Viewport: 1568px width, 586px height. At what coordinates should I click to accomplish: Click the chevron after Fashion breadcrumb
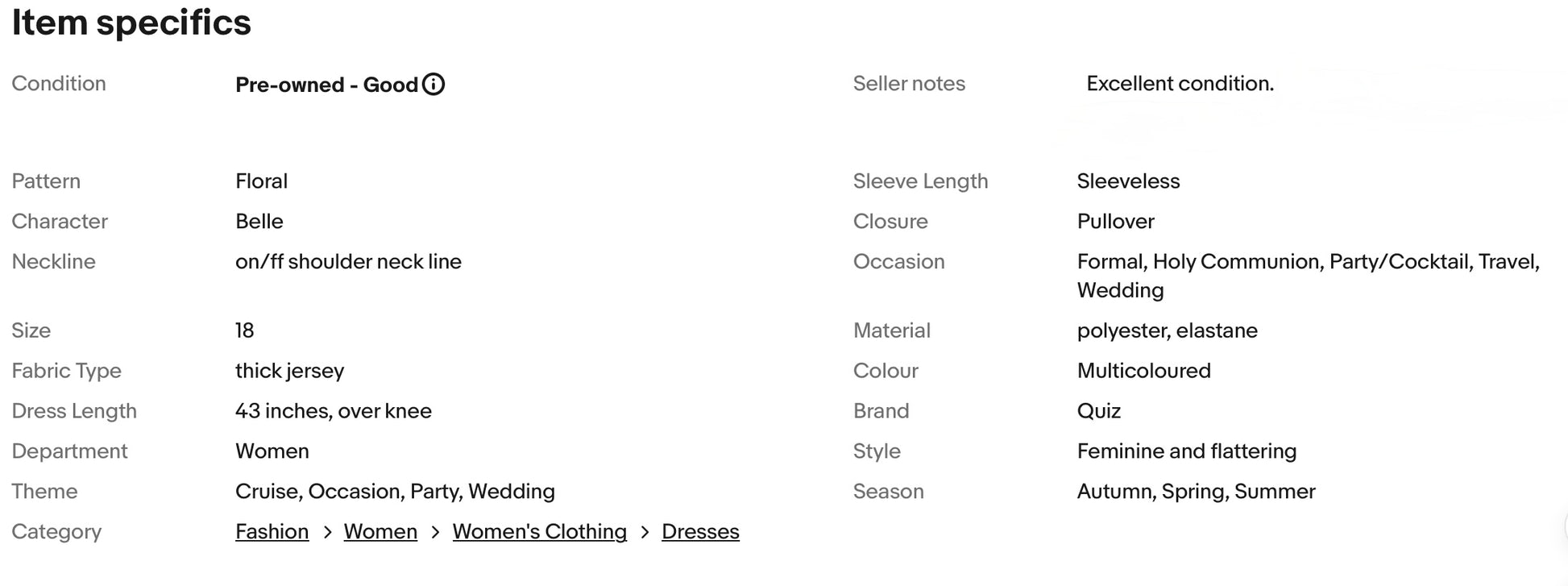(326, 532)
